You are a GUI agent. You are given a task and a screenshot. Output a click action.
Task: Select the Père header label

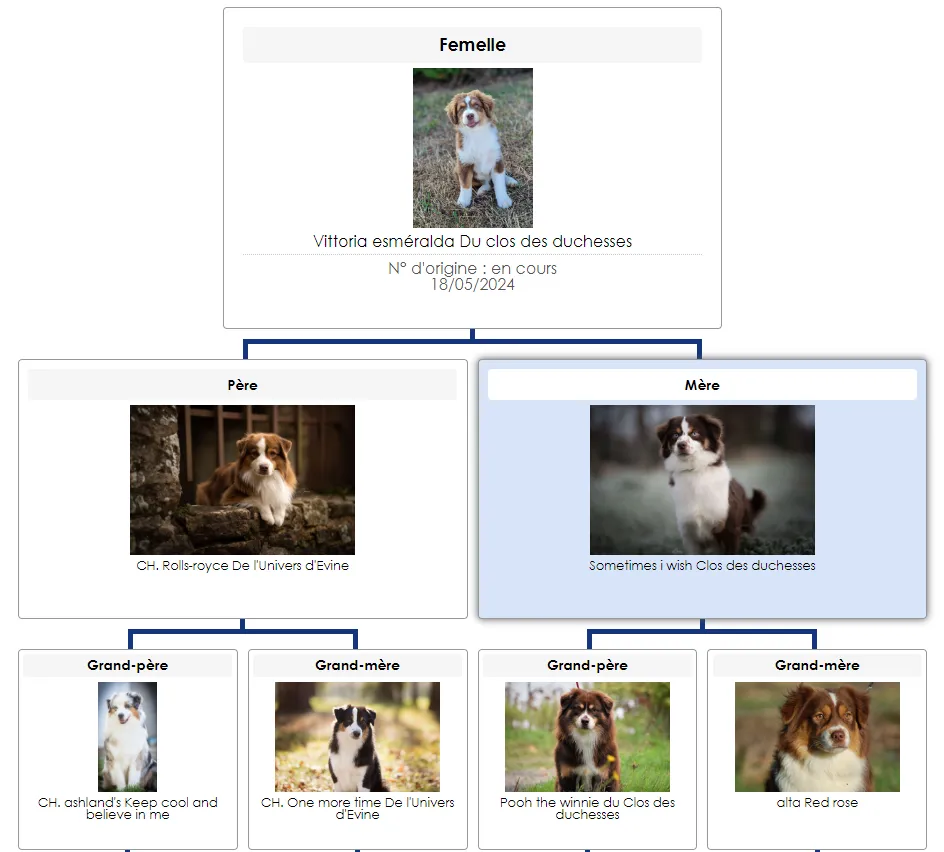tap(243, 385)
